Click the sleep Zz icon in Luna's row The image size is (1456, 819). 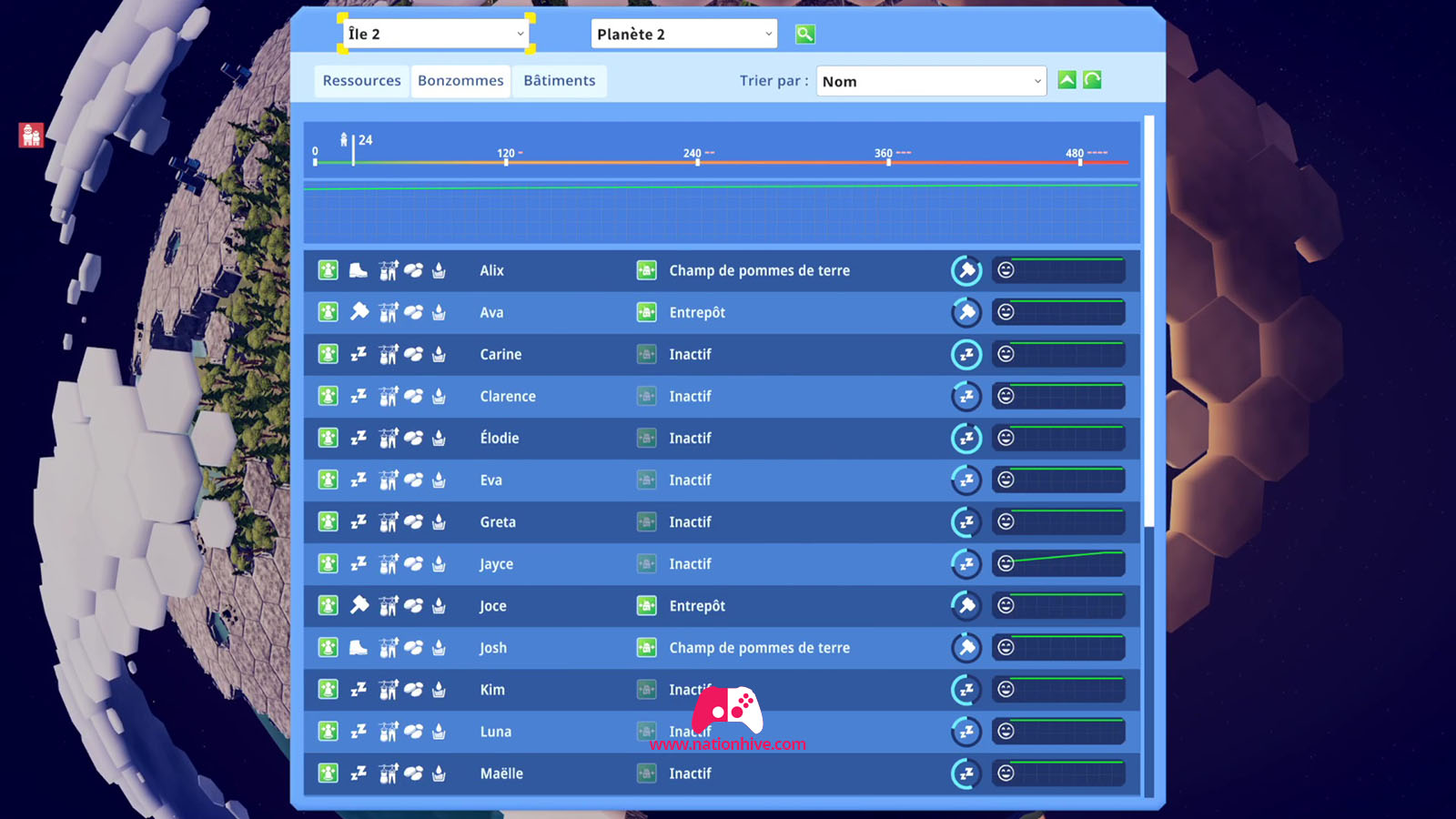(x=359, y=731)
